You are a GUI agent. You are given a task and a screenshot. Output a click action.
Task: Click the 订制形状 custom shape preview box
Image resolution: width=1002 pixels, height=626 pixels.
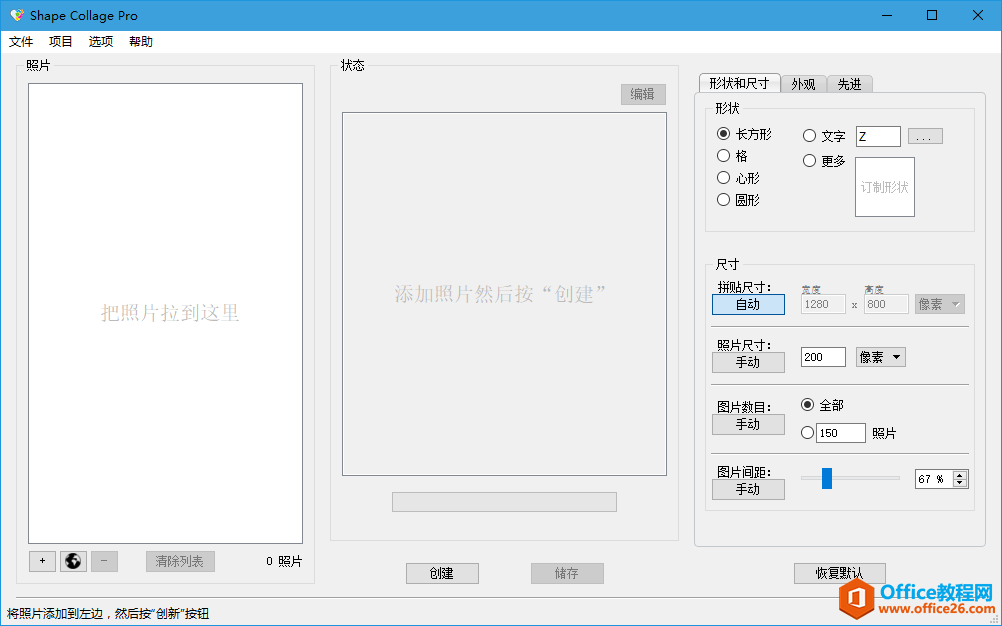point(884,187)
